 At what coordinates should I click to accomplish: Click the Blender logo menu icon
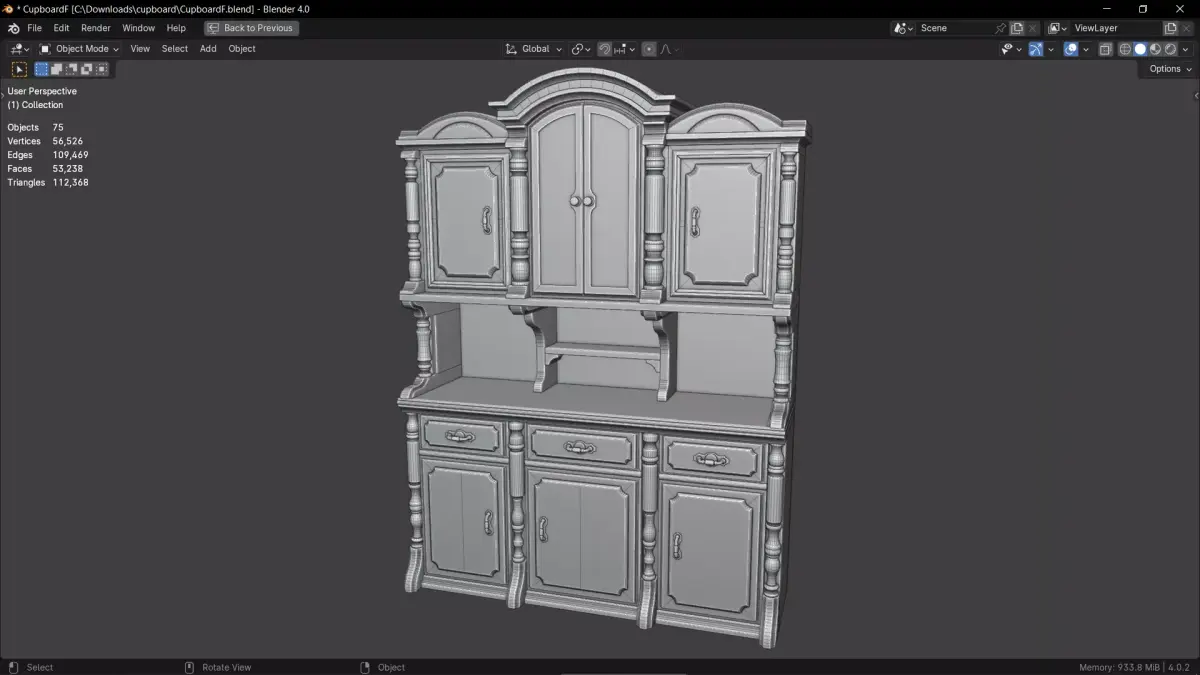(x=13, y=28)
